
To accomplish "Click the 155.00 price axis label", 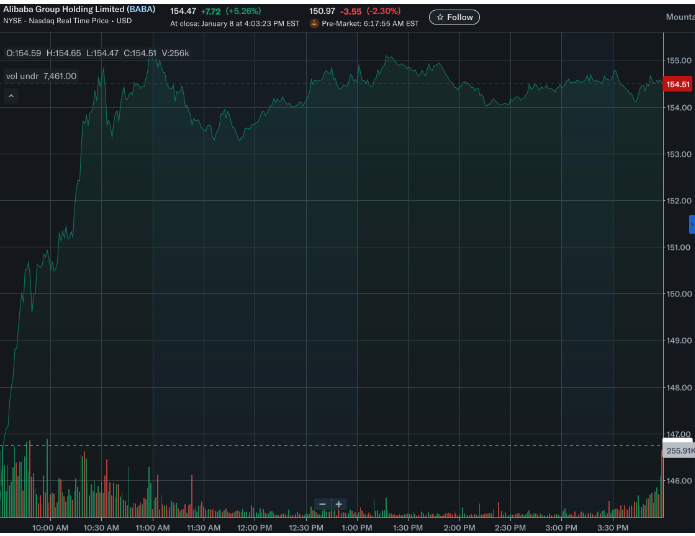I will [x=678, y=61].
